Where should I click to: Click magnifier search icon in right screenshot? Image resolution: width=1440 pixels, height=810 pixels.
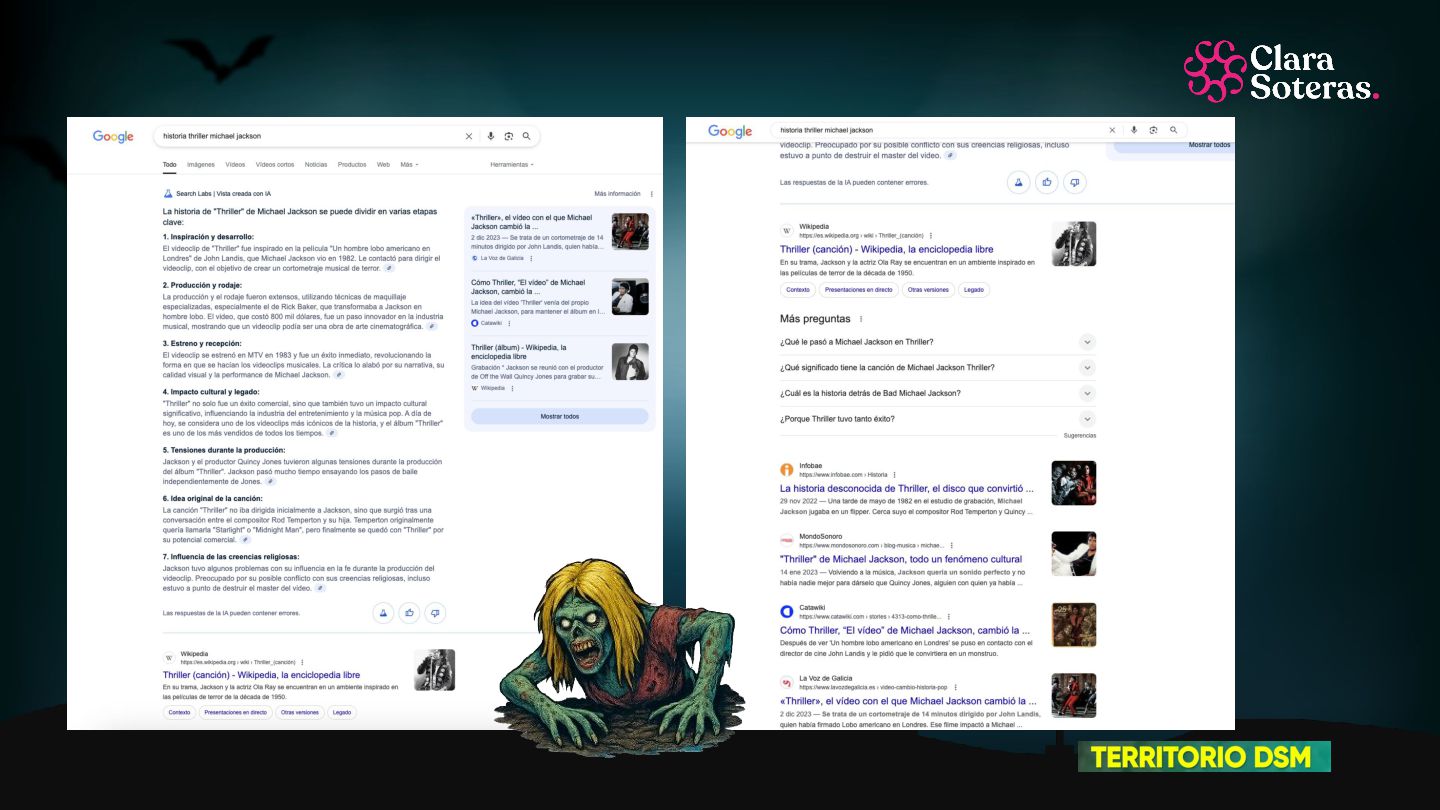pos(1173,130)
